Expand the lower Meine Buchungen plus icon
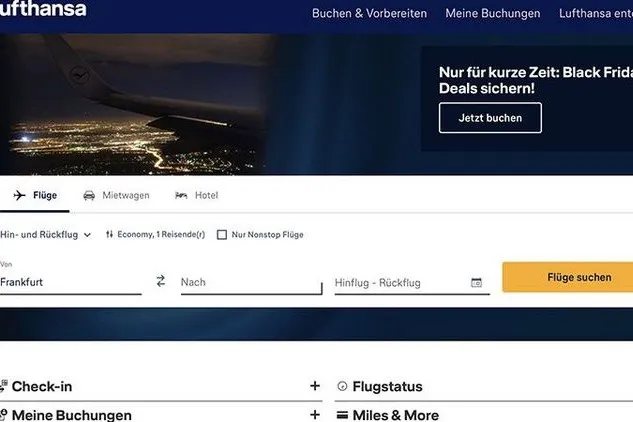This screenshot has width=633, height=422. (315, 415)
